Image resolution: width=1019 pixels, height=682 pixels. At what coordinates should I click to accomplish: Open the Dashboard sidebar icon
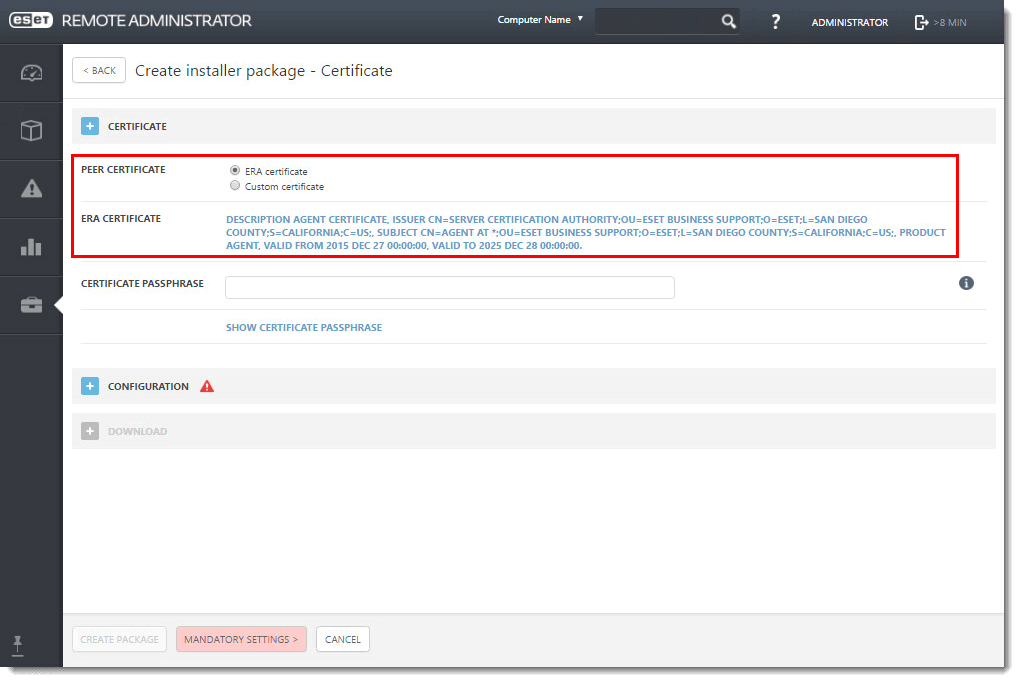tap(31, 73)
